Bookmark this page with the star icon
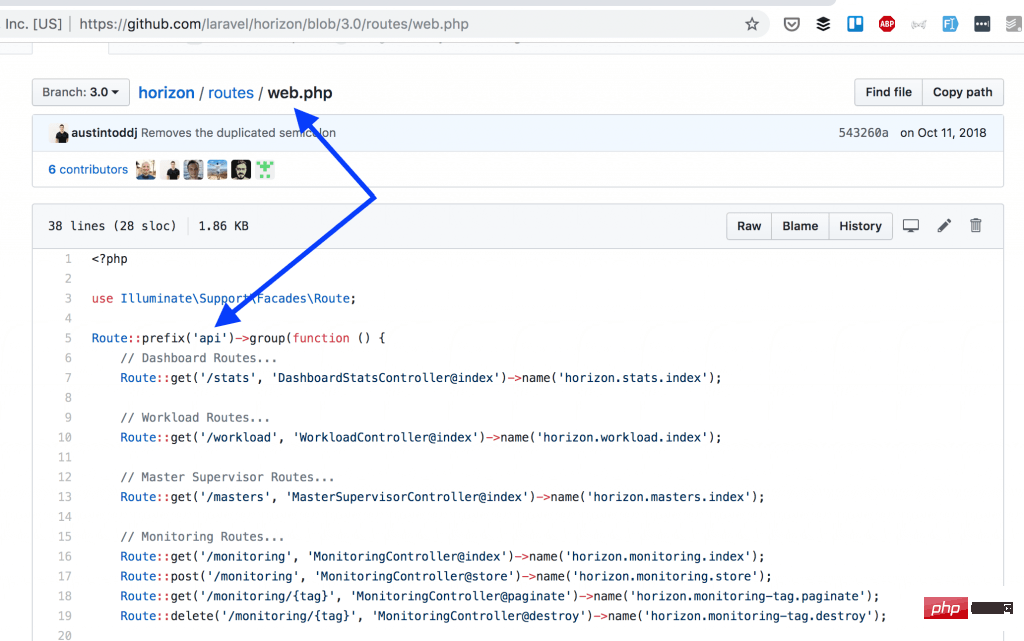This screenshot has height=641, width=1024. pyautogui.click(x=752, y=24)
